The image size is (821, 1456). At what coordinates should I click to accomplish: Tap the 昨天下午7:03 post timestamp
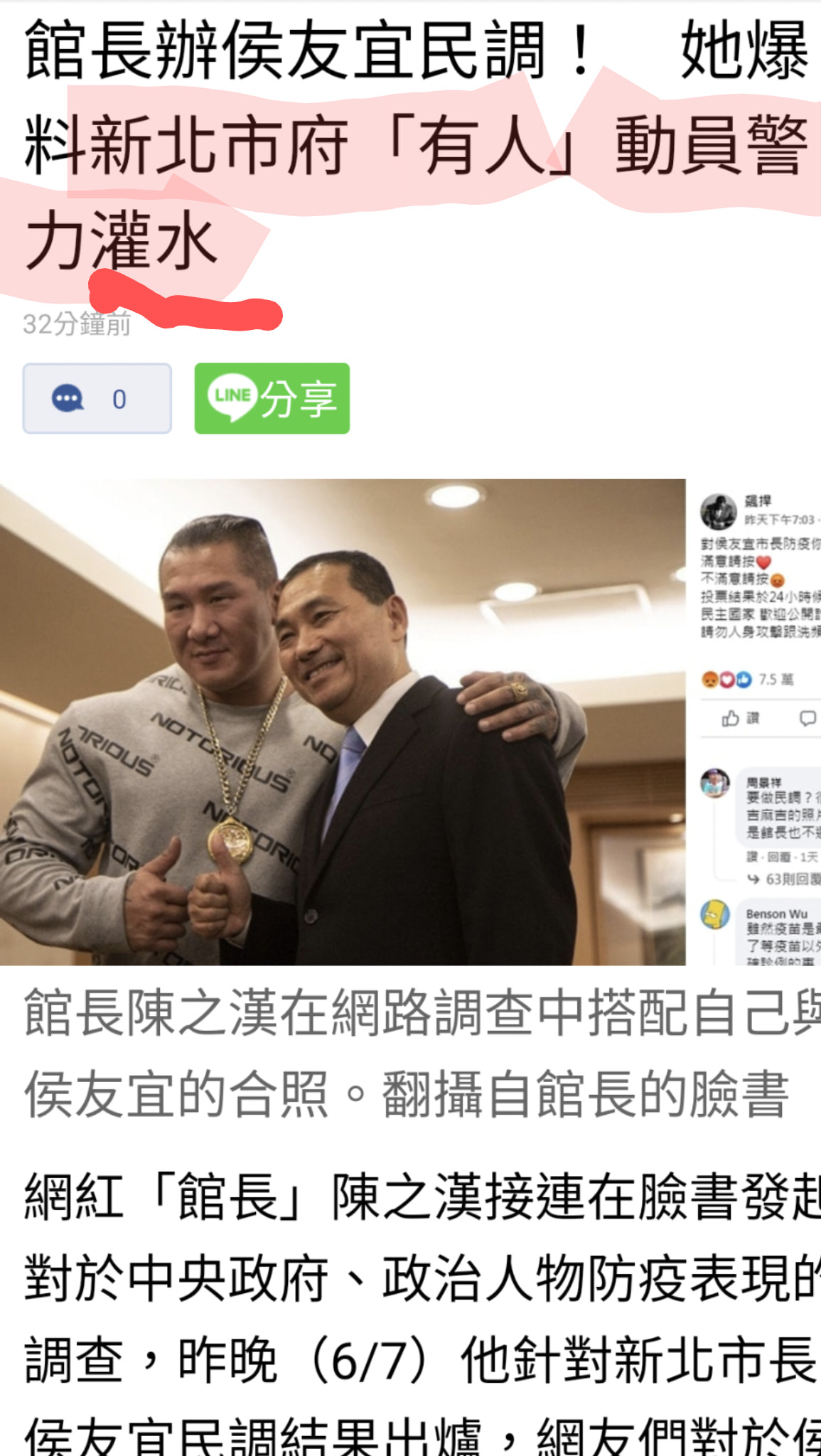click(780, 520)
